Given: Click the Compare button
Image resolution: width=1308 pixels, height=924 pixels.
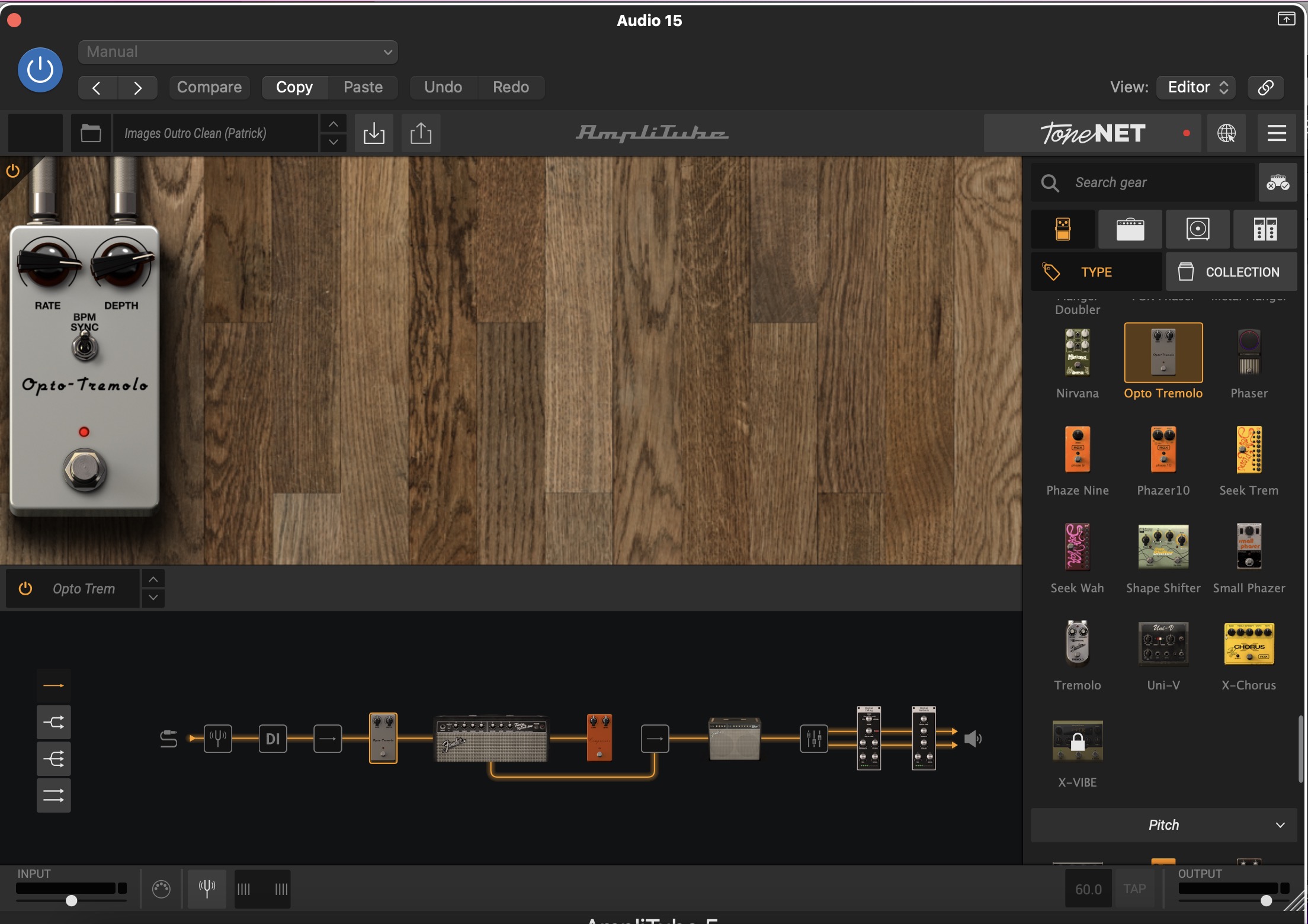Looking at the screenshot, I should click(x=209, y=88).
